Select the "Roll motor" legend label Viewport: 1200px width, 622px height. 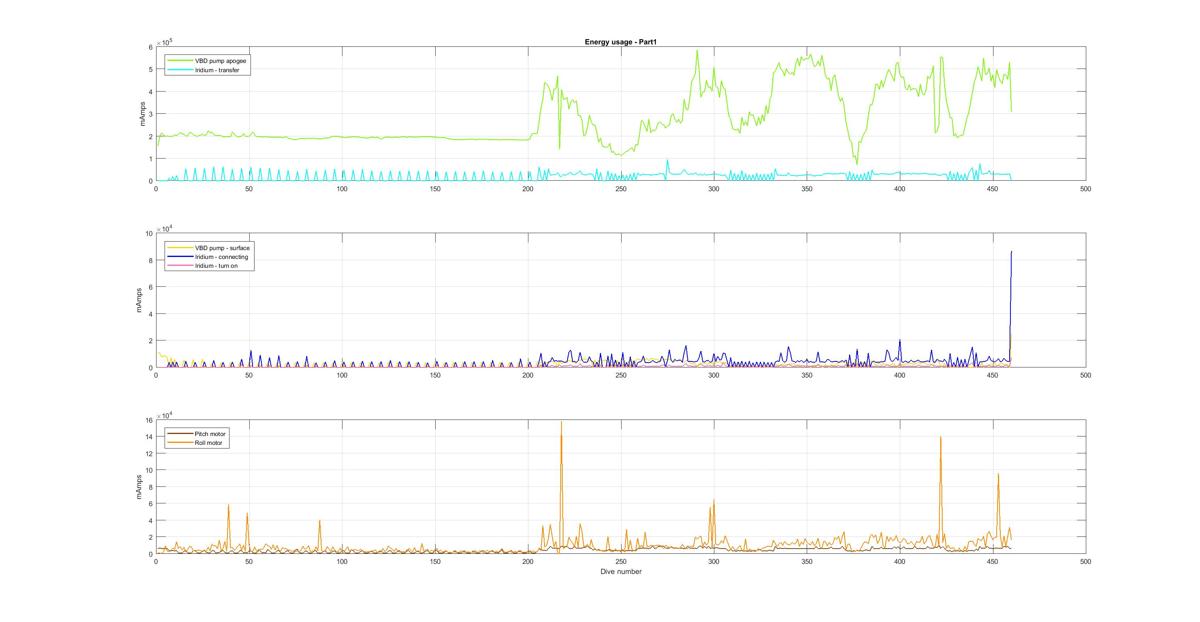pyautogui.click(x=209, y=442)
